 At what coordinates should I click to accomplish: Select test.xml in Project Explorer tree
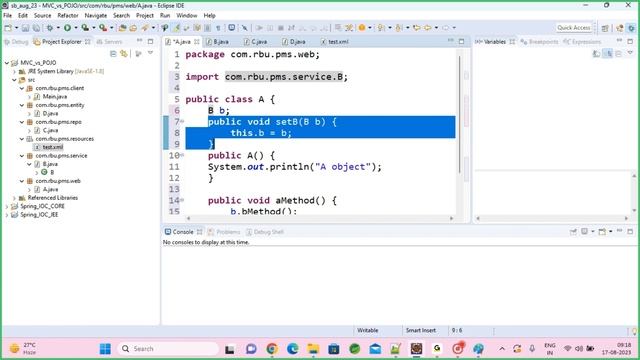point(53,147)
